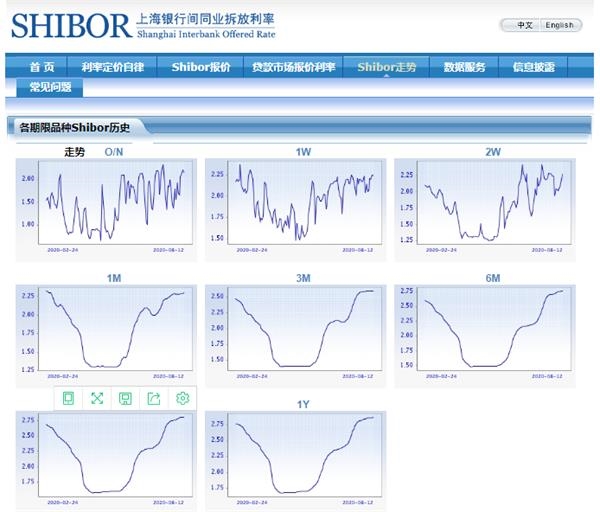Image resolution: width=600 pixels, height=512 pixels.
Task: Click the fullscreen expand arrows icon
Action: click(x=97, y=398)
